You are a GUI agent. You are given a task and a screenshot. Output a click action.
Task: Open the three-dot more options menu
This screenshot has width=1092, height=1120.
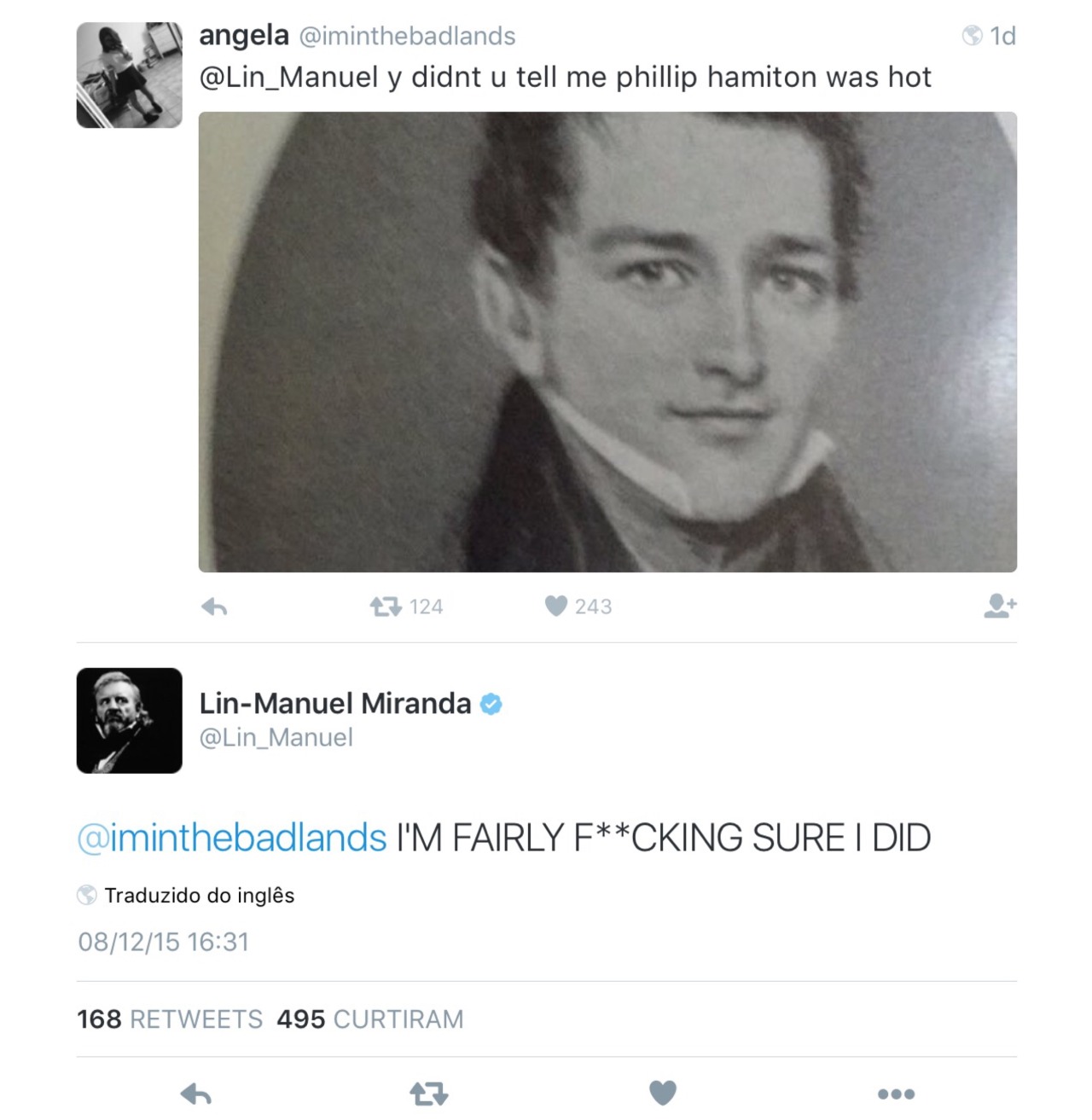point(896,1094)
